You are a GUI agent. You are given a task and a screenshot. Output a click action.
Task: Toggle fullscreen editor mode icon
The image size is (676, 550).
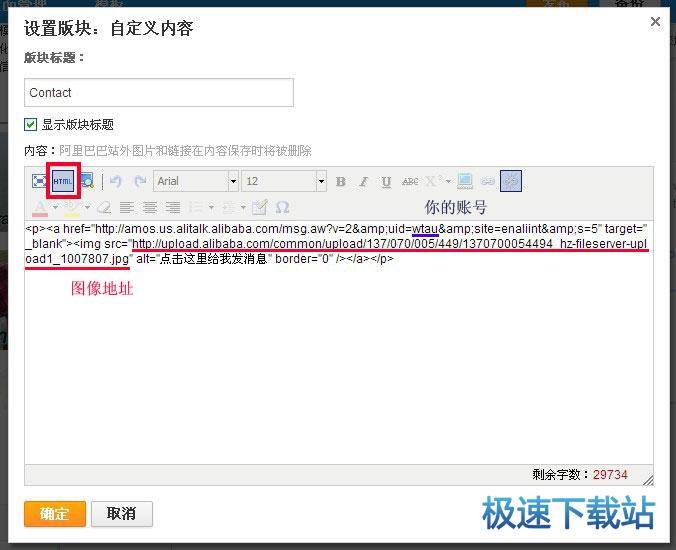pyautogui.click(x=39, y=181)
